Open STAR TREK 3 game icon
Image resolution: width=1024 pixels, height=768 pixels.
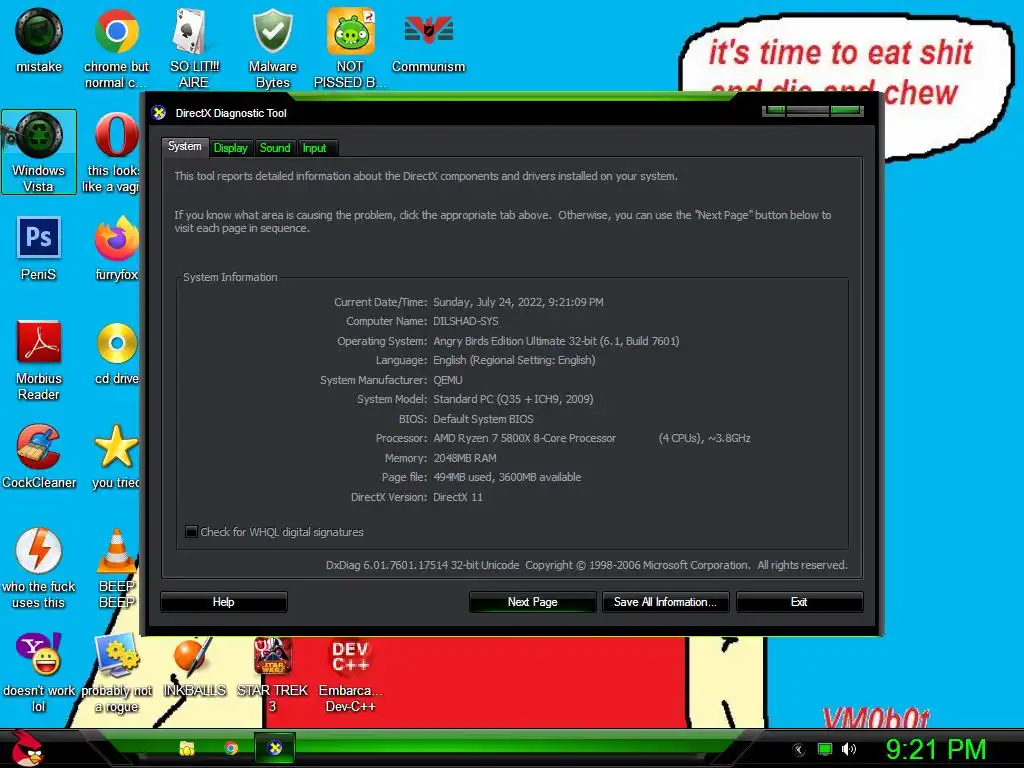click(x=272, y=675)
